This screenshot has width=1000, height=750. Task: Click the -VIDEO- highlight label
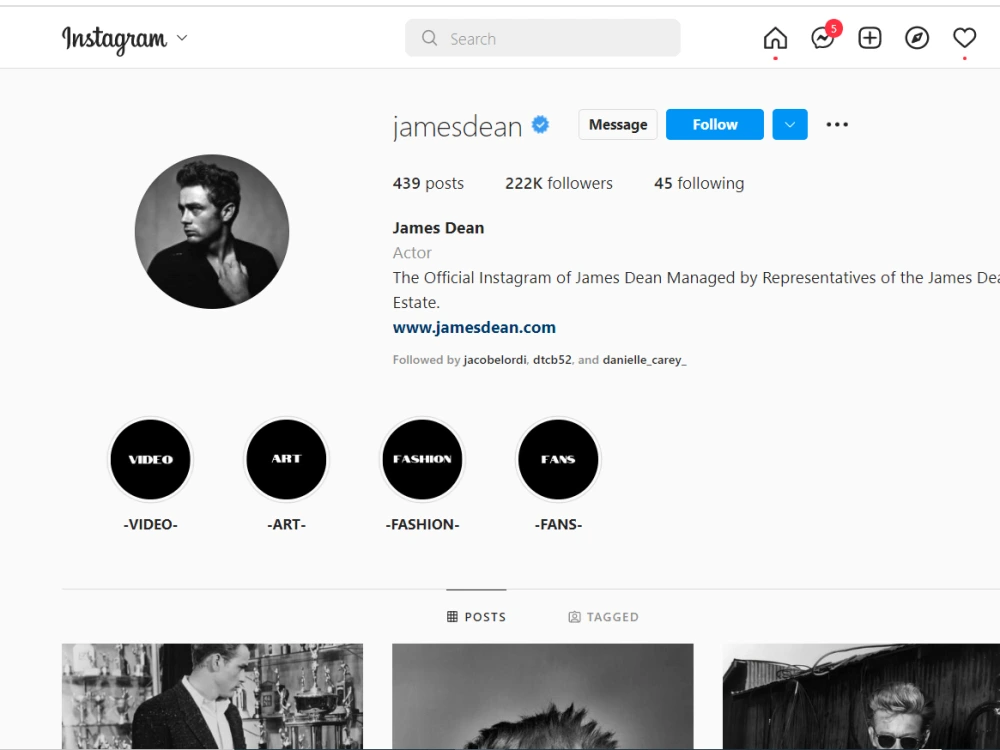pos(151,524)
